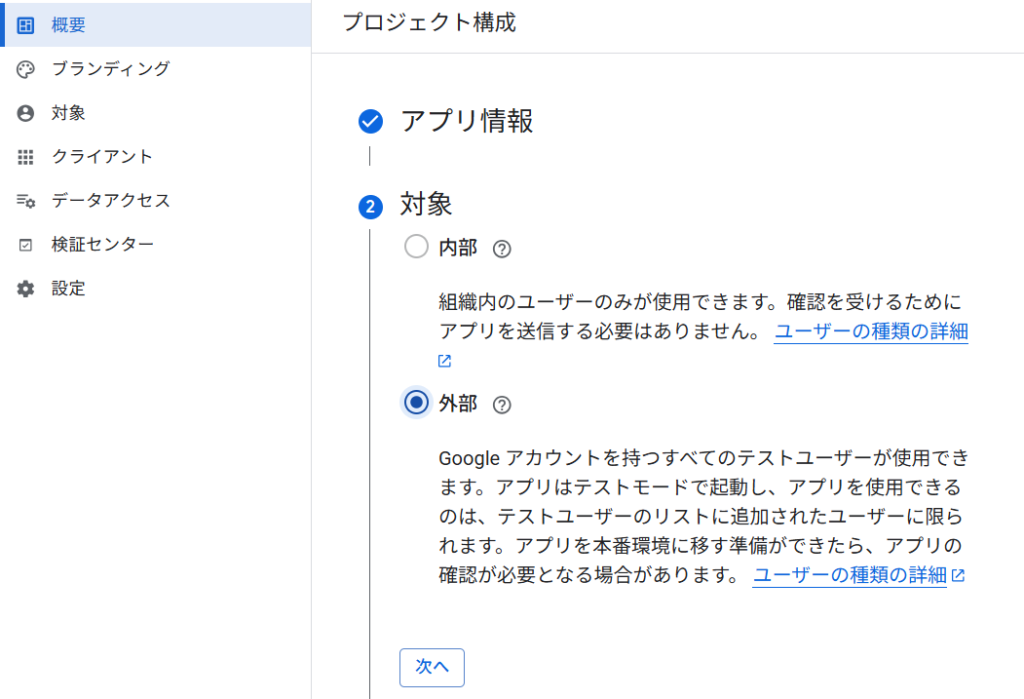Screen dimensions: 1024x699
Task: Open help icon next to 外部
Action: point(502,404)
